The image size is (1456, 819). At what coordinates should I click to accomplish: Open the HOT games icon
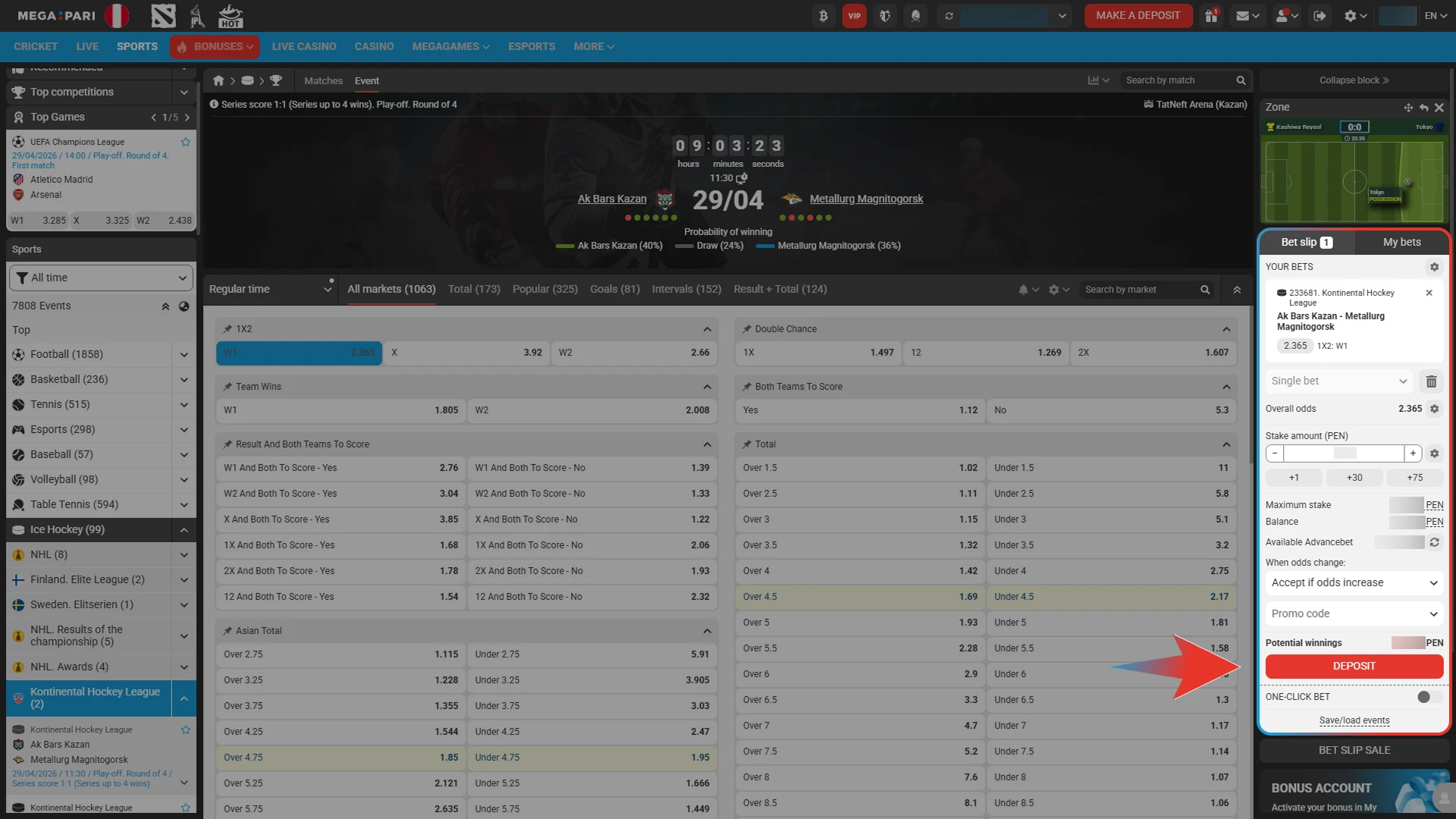pos(230,16)
